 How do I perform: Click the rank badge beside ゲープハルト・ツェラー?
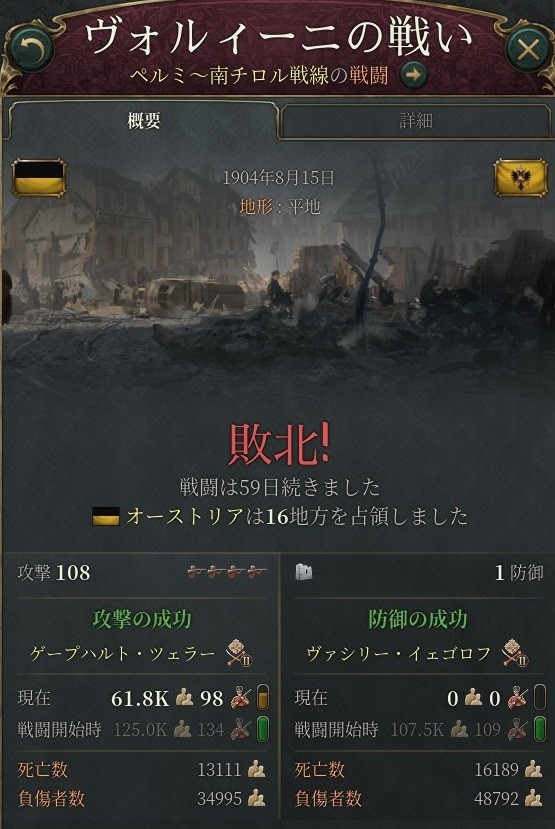(x=239, y=653)
